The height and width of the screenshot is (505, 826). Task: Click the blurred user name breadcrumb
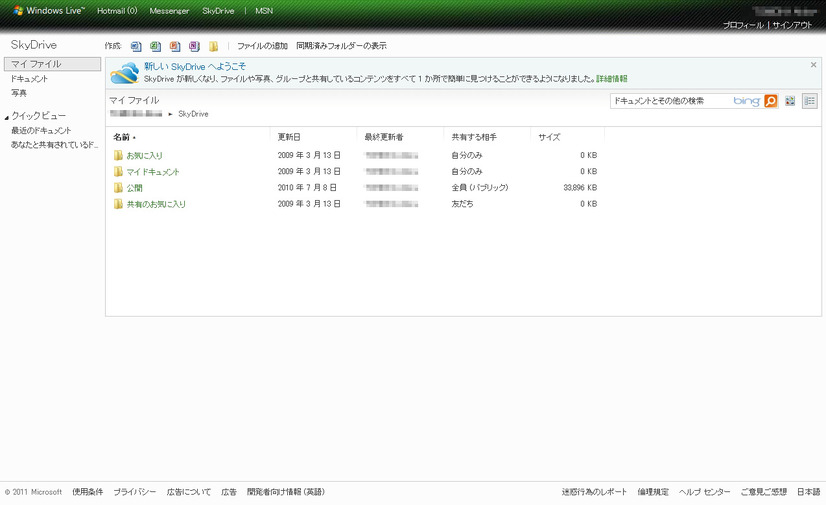tap(136, 114)
